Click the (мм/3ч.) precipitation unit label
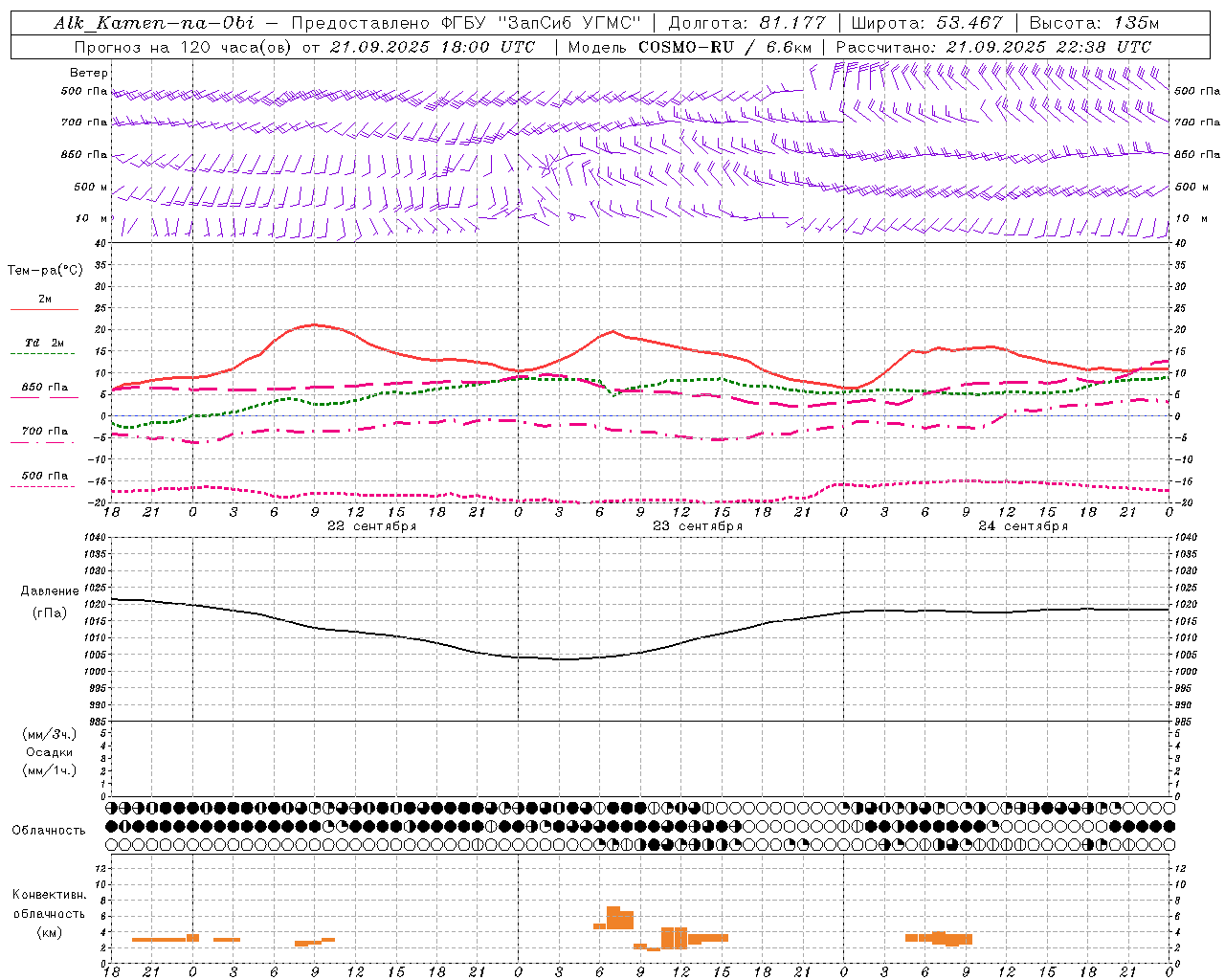The width and height of the screenshot is (1225, 980). click(x=50, y=734)
